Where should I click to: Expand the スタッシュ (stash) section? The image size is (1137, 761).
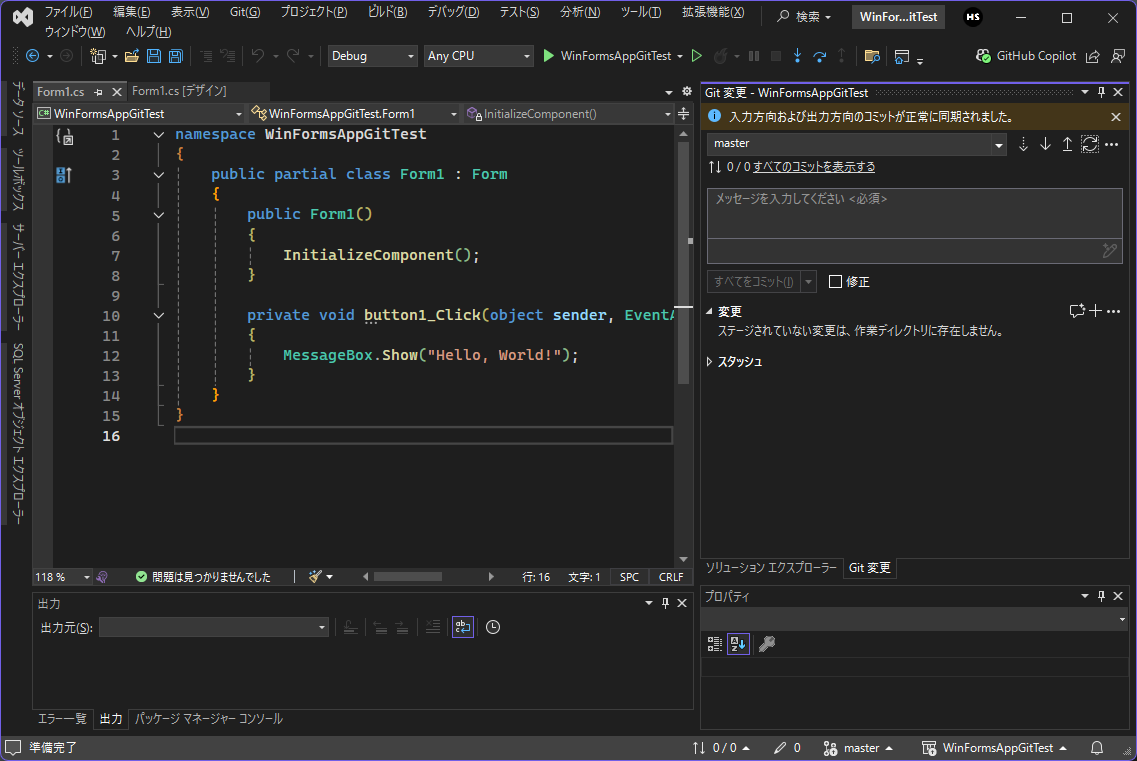click(x=710, y=362)
